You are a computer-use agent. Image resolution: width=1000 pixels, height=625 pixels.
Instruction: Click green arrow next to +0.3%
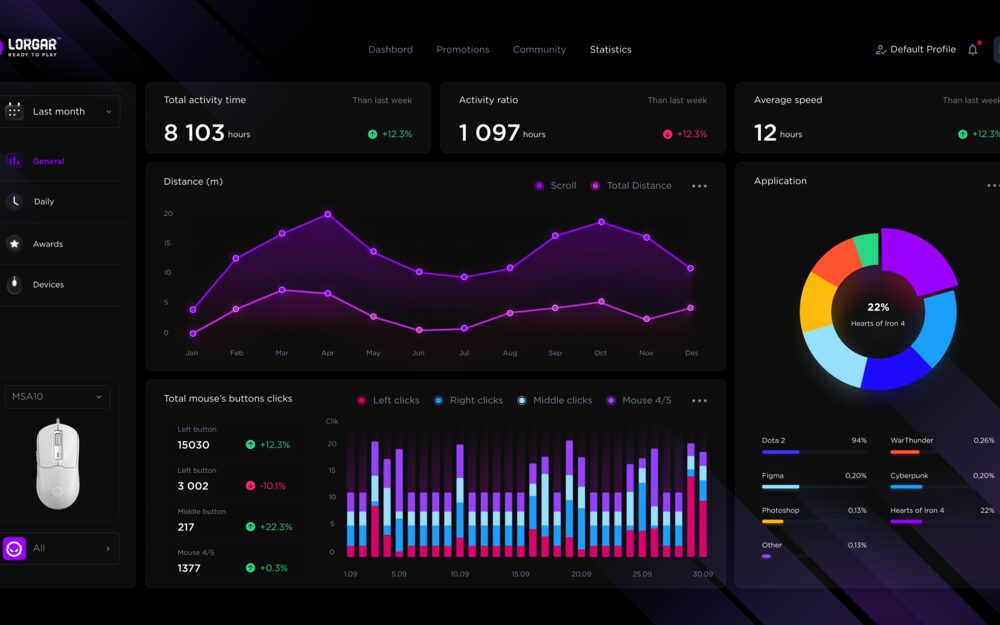250,568
